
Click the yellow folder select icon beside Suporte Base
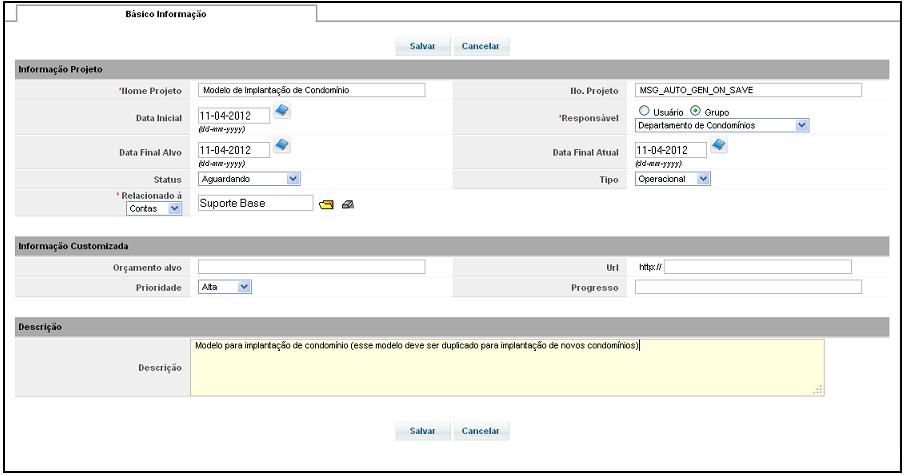pyautogui.click(x=326, y=204)
